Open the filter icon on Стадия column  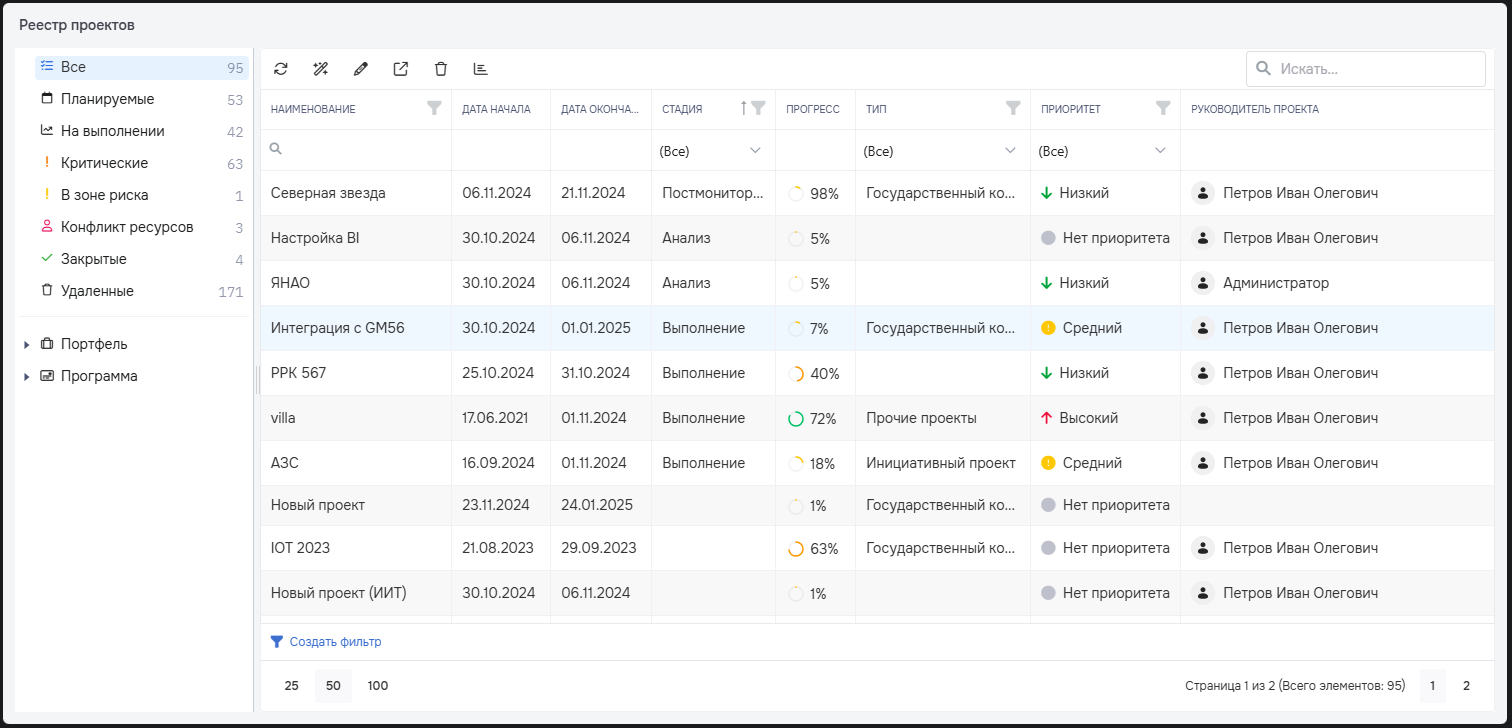tap(758, 108)
